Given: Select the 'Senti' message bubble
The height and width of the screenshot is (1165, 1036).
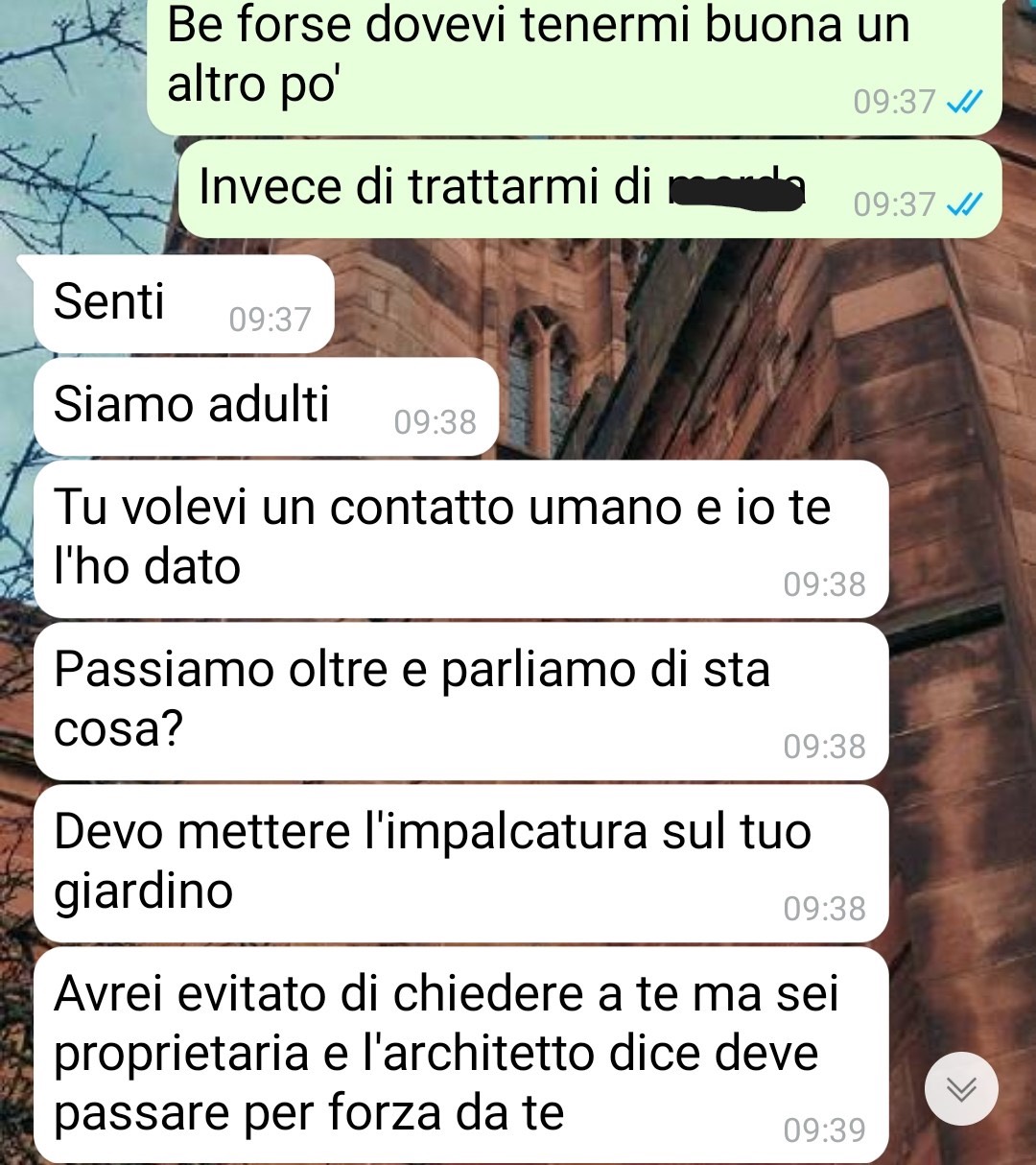Looking at the screenshot, I should [183, 303].
